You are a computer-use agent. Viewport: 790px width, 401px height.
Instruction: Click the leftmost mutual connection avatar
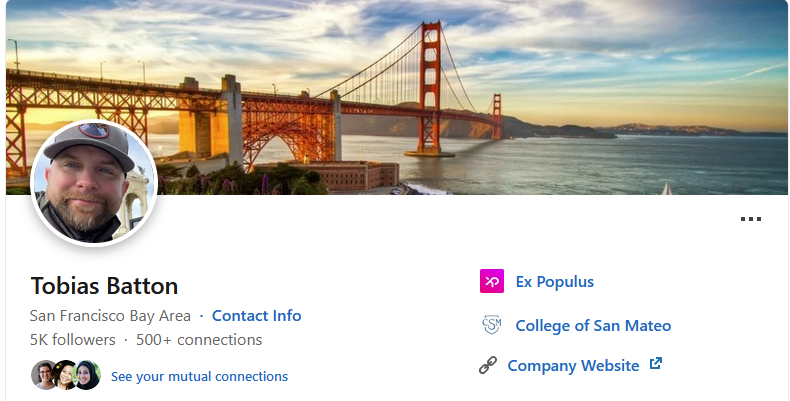45,375
